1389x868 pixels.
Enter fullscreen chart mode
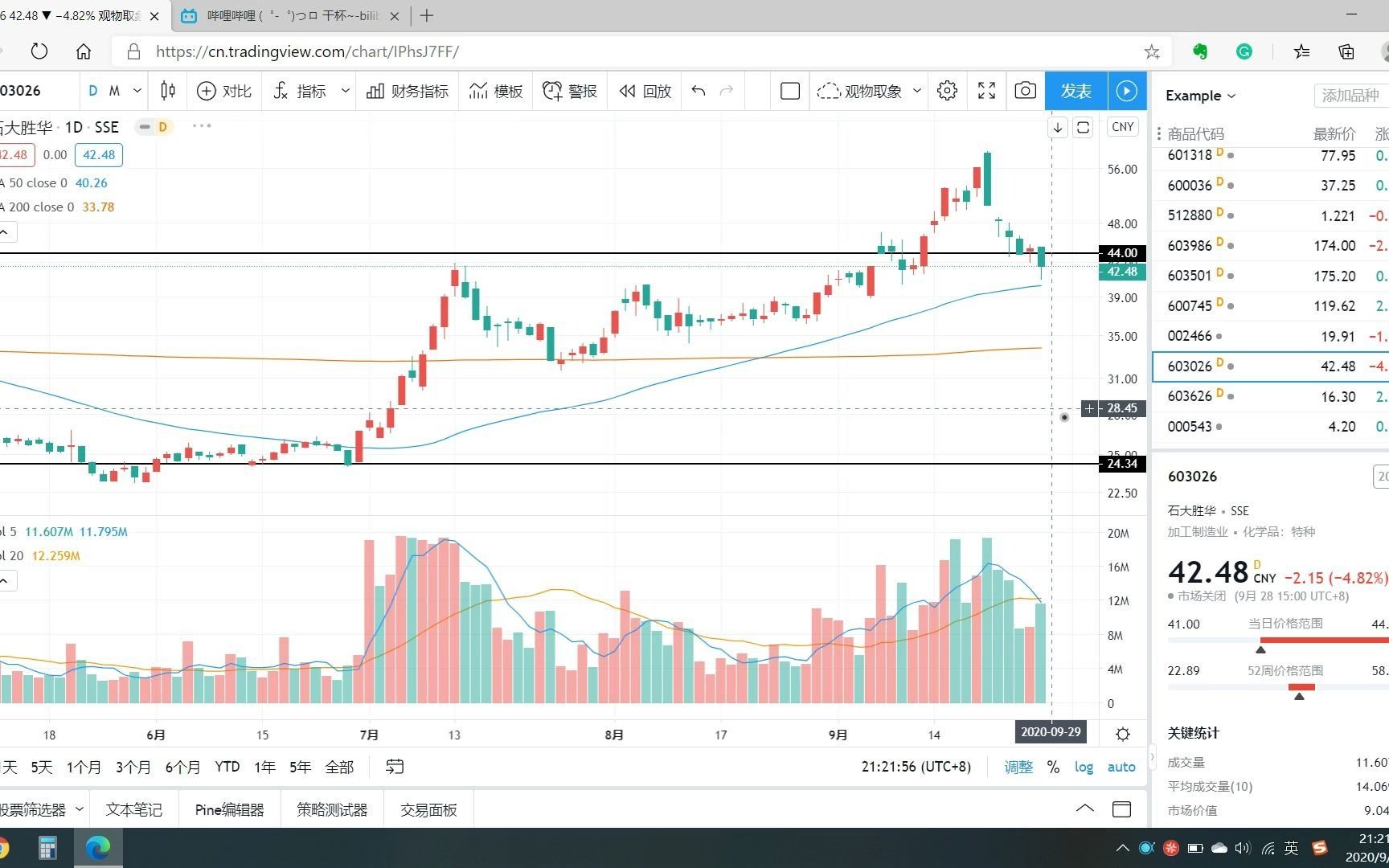tap(986, 91)
